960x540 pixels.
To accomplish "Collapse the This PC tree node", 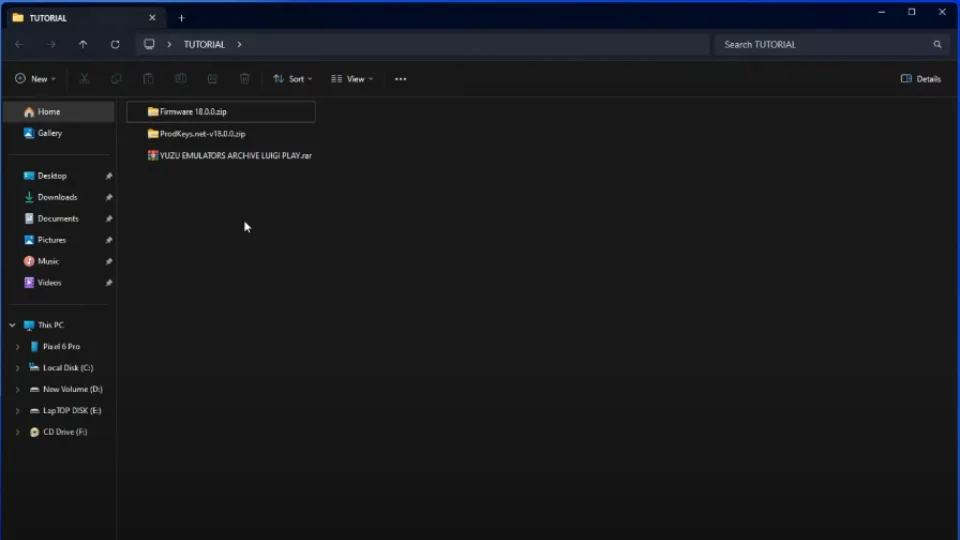I will [12, 325].
